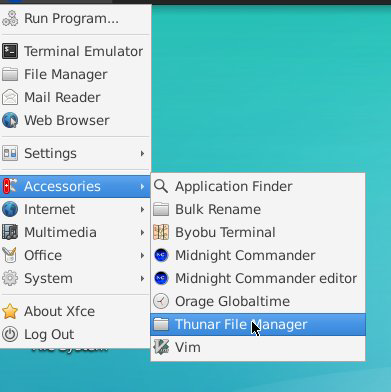Expand the Settings submenu arrow
Image resolution: width=391 pixels, height=392 pixels.
coord(142,153)
